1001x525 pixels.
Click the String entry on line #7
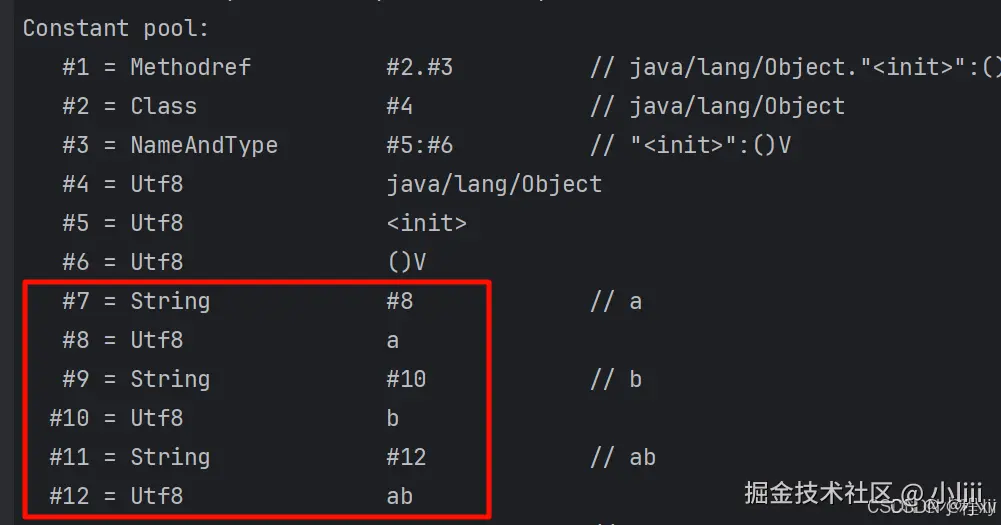170,301
